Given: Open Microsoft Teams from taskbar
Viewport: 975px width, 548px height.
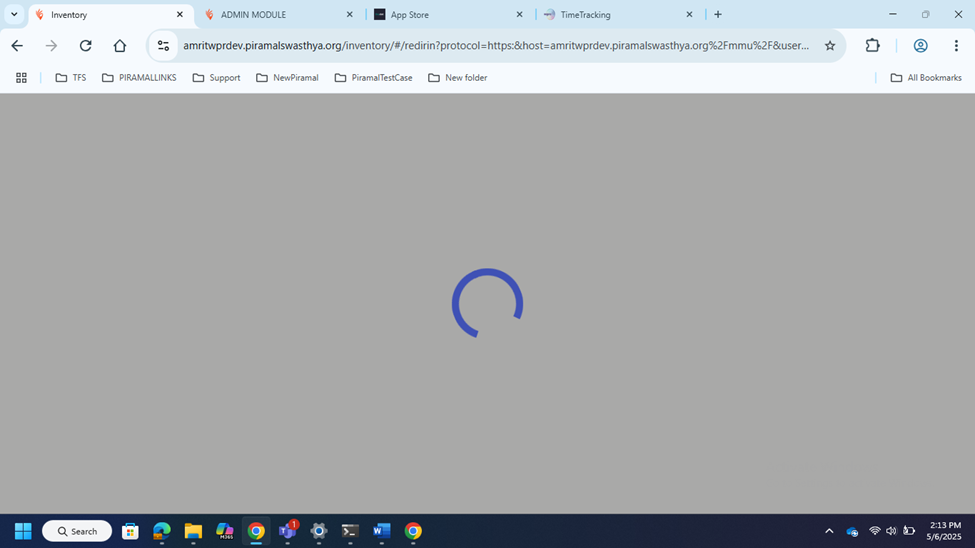Looking at the screenshot, I should coord(288,531).
